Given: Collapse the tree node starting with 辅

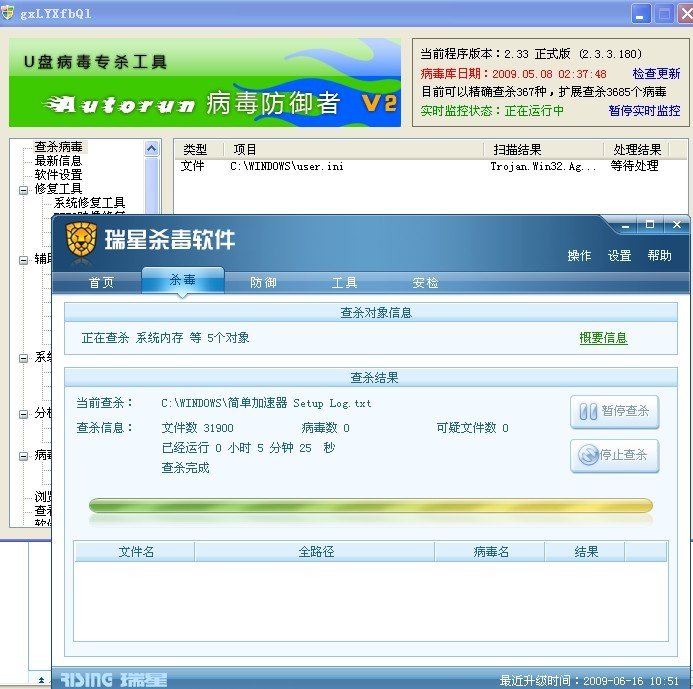Looking at the screenshot, I should click(x=23, y=260).
